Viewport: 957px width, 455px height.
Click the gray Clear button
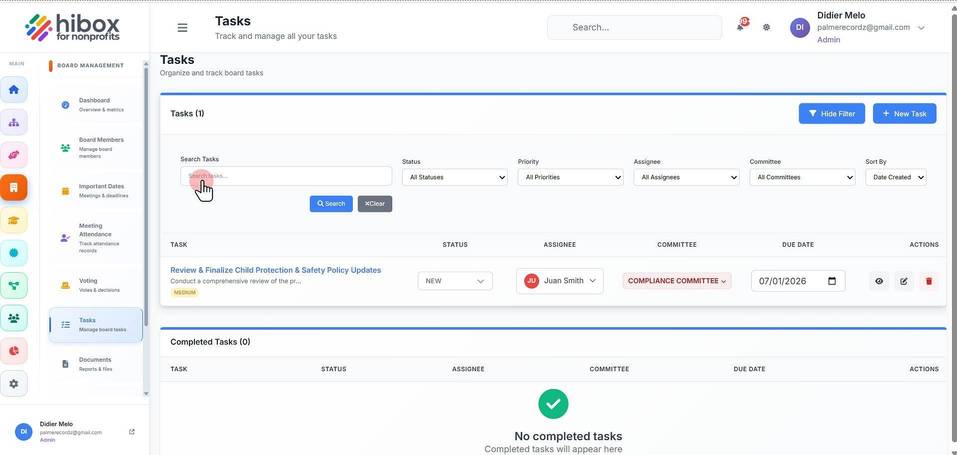click(x=375, y=204)
